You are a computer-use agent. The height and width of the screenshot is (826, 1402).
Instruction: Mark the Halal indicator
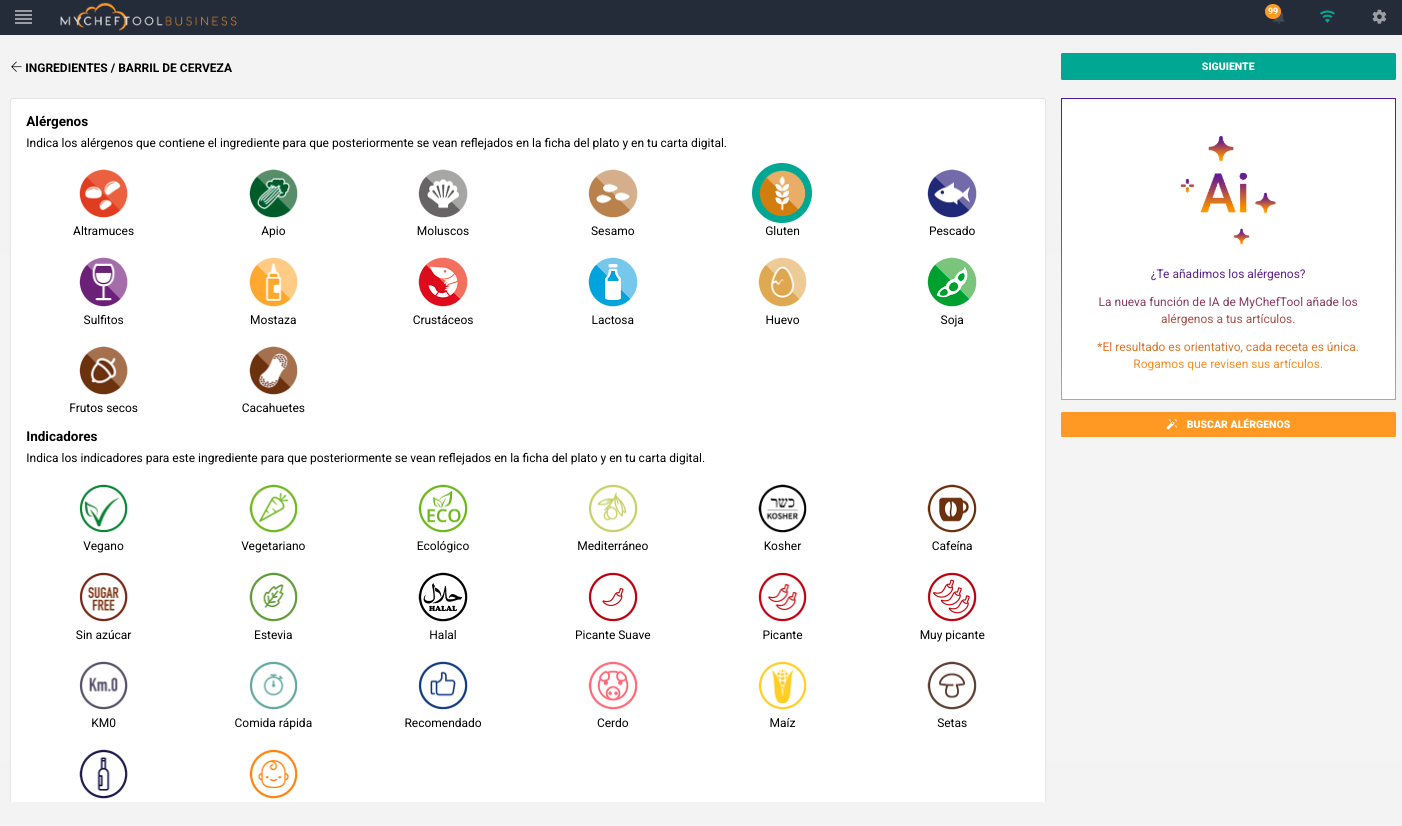click(x=443, y=598)
